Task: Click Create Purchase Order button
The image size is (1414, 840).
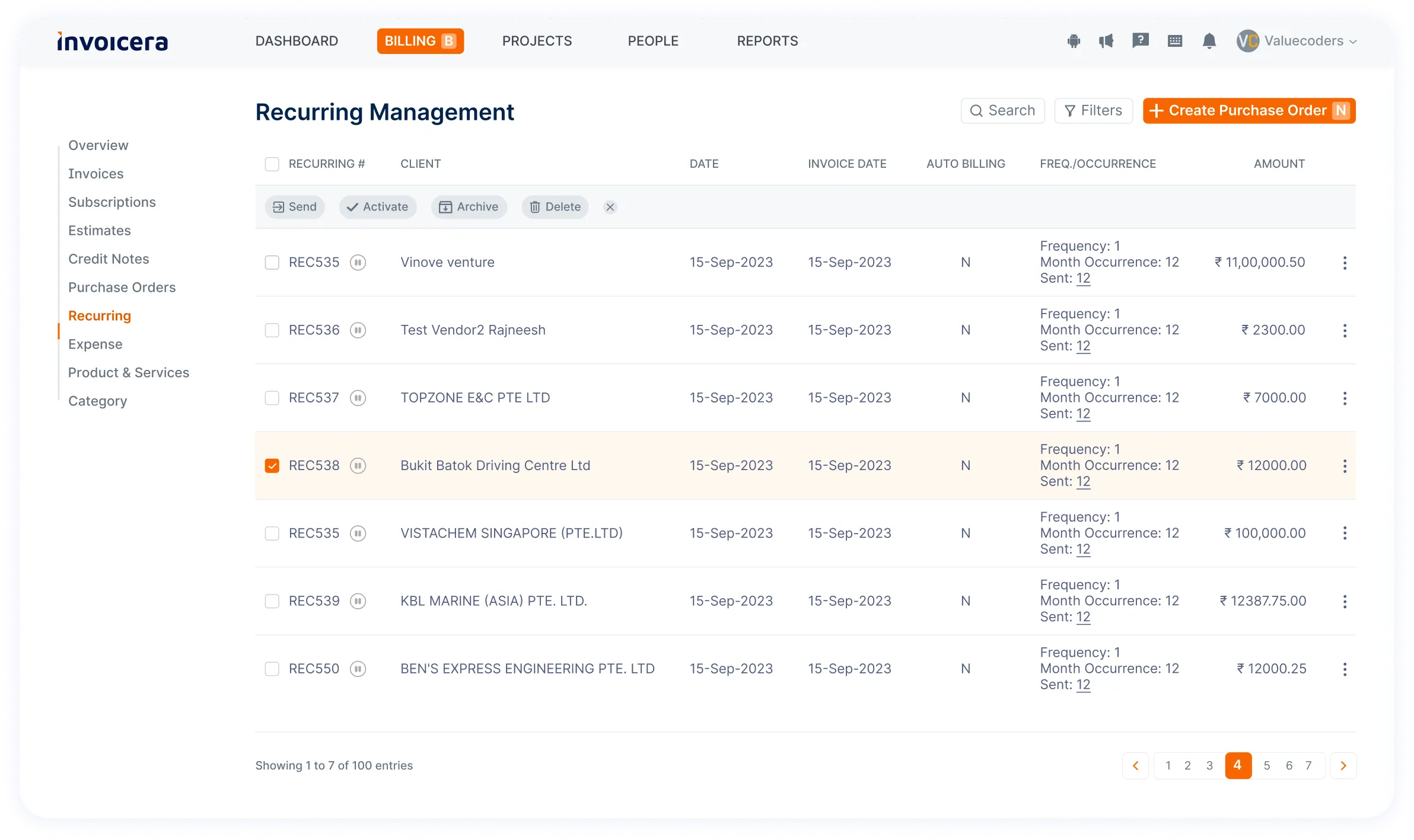Action: tap(1248, 111)
